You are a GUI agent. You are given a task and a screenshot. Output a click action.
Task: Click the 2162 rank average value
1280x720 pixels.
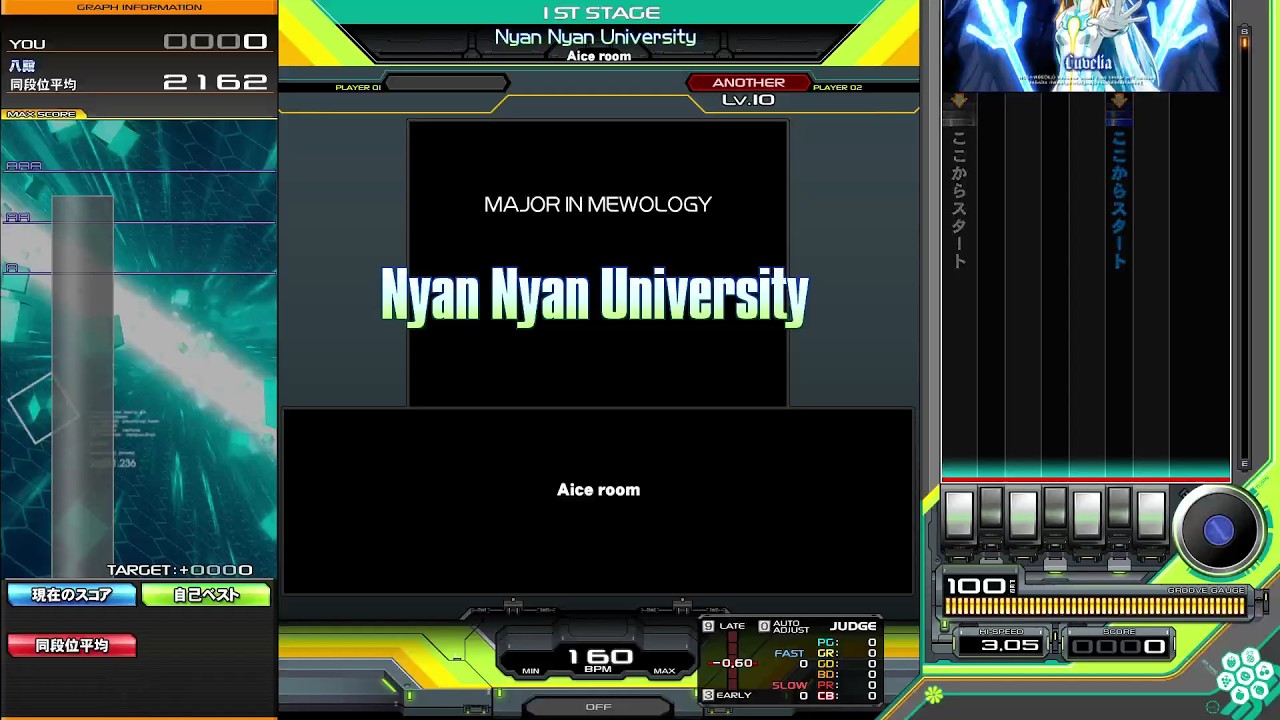(215, 82)
